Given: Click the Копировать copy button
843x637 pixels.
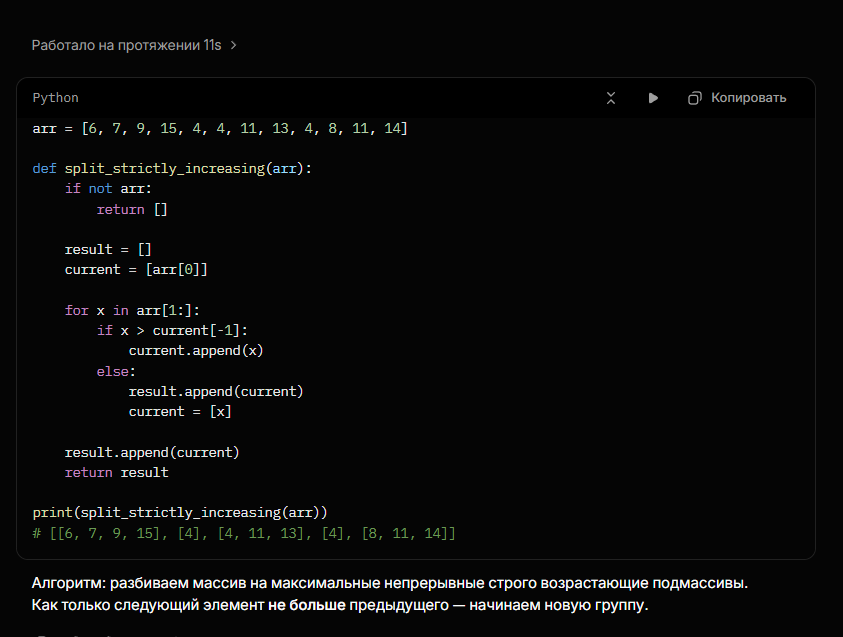Looking at the screenshot, I should [737, 98].
